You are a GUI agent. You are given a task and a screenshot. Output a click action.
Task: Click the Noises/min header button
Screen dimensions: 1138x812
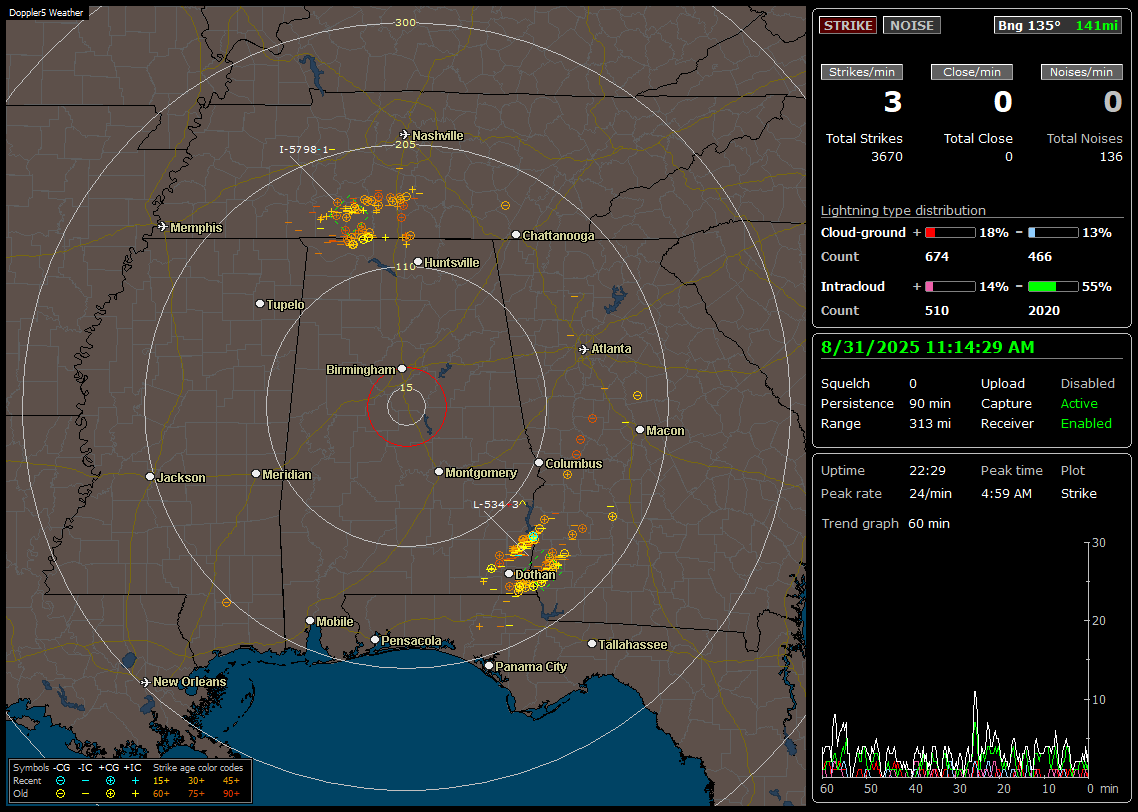click(1081, 72)
